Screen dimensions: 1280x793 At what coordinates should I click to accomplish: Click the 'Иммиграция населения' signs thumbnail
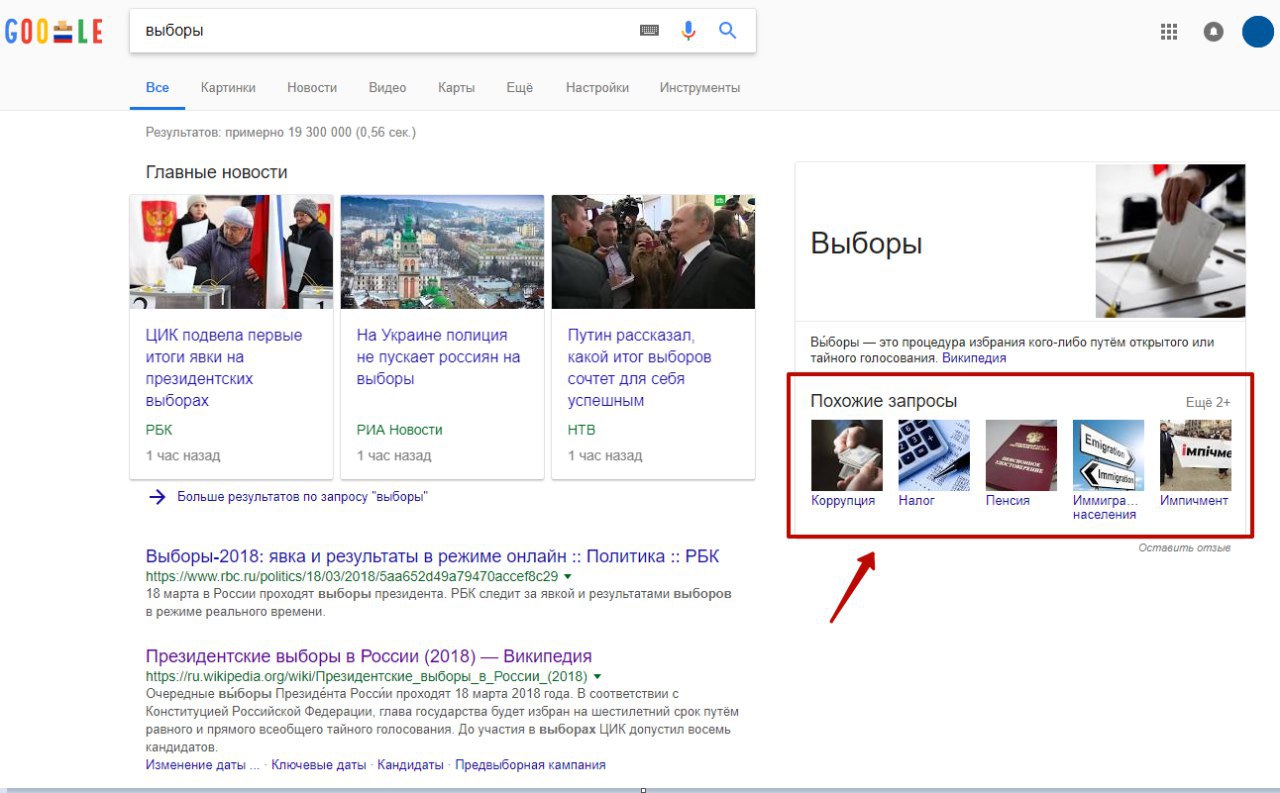tap(1108, 455)
